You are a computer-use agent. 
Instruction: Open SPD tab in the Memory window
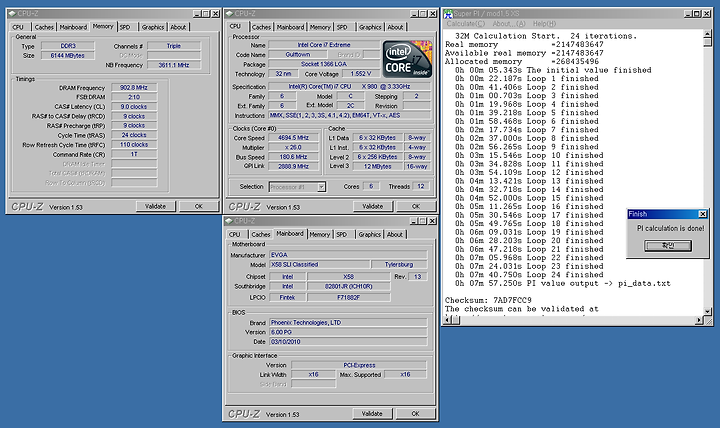(125, 27)
